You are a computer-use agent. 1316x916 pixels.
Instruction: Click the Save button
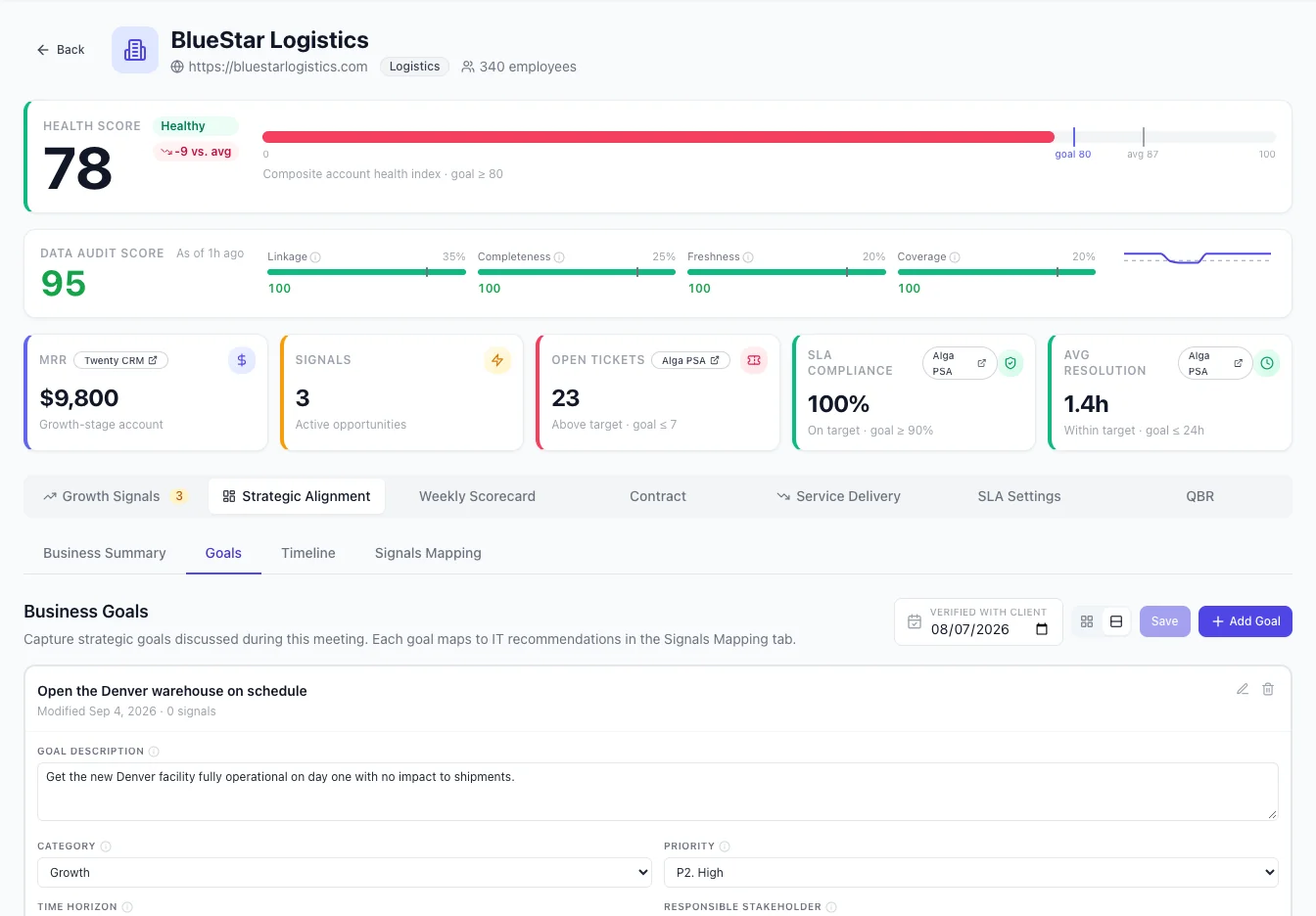point(1165,621)
